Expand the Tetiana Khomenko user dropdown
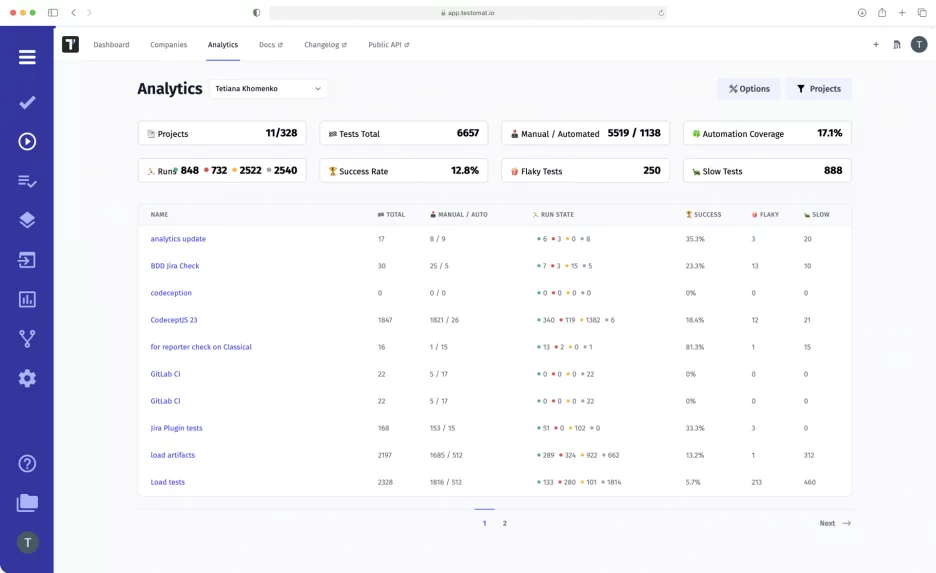Viewport: 936px width, 573px height. click(269, 89)
